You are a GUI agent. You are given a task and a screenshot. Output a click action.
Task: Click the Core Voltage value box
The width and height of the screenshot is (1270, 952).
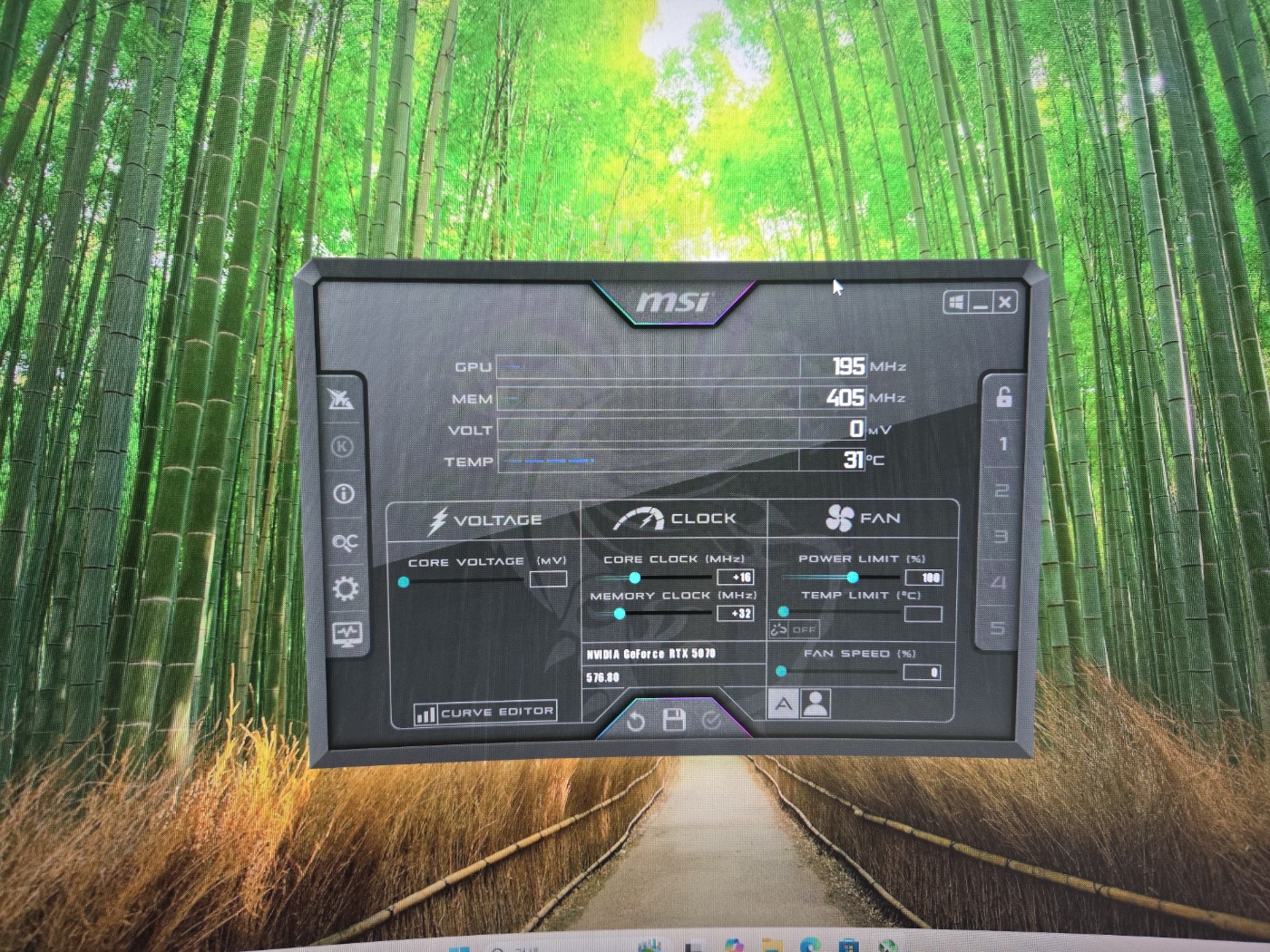(548, 578)
